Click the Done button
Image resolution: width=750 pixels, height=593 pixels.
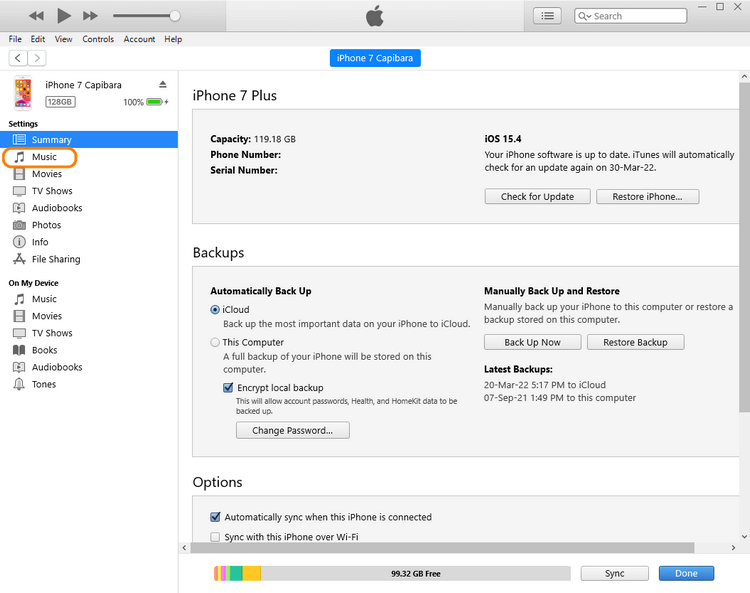point(686,573)
